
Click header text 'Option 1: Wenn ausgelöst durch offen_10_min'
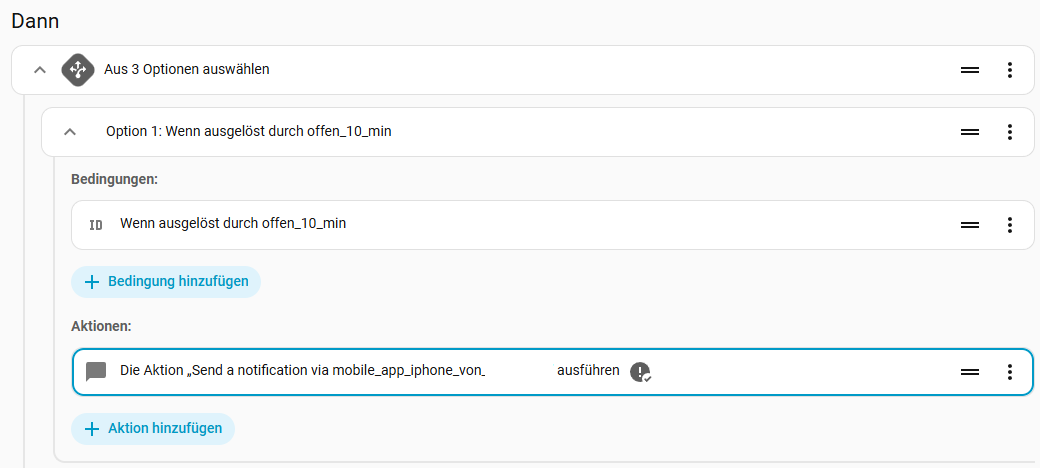tap(249, 132)
